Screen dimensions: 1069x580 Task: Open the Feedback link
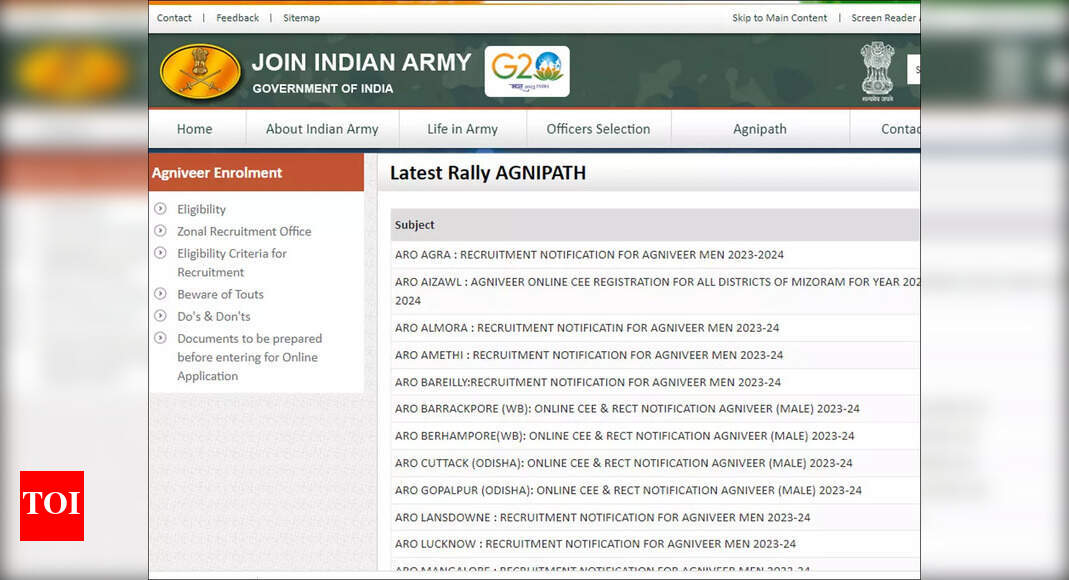pyautogui.click(x=237, y=18)
